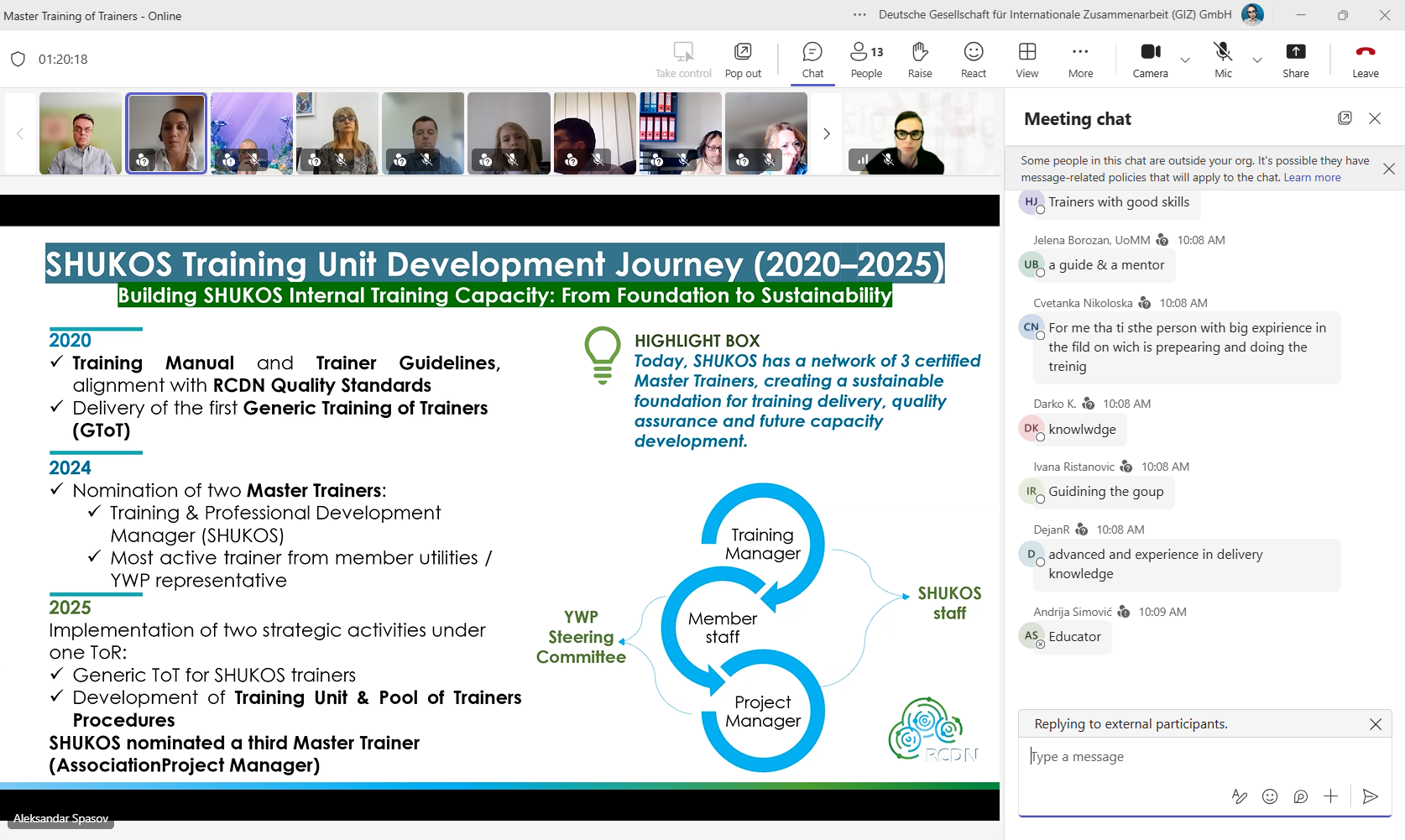Toggle the Camera on or off
The image size is (1405, 840).
(x=1151, y=60)
